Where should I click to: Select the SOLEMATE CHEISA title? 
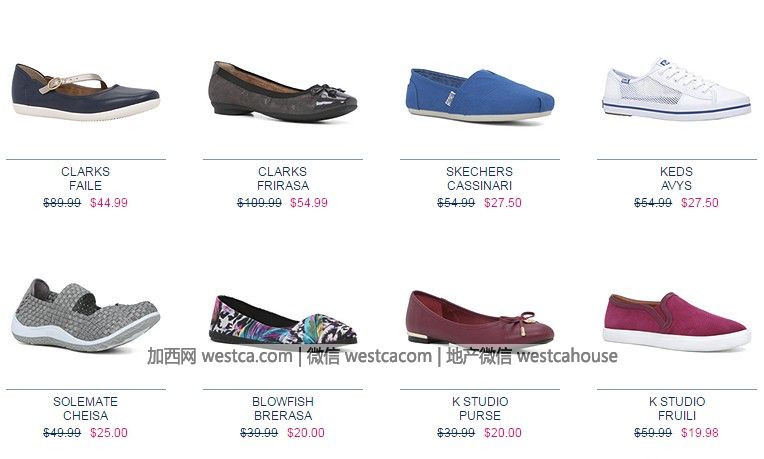(86, 408)
